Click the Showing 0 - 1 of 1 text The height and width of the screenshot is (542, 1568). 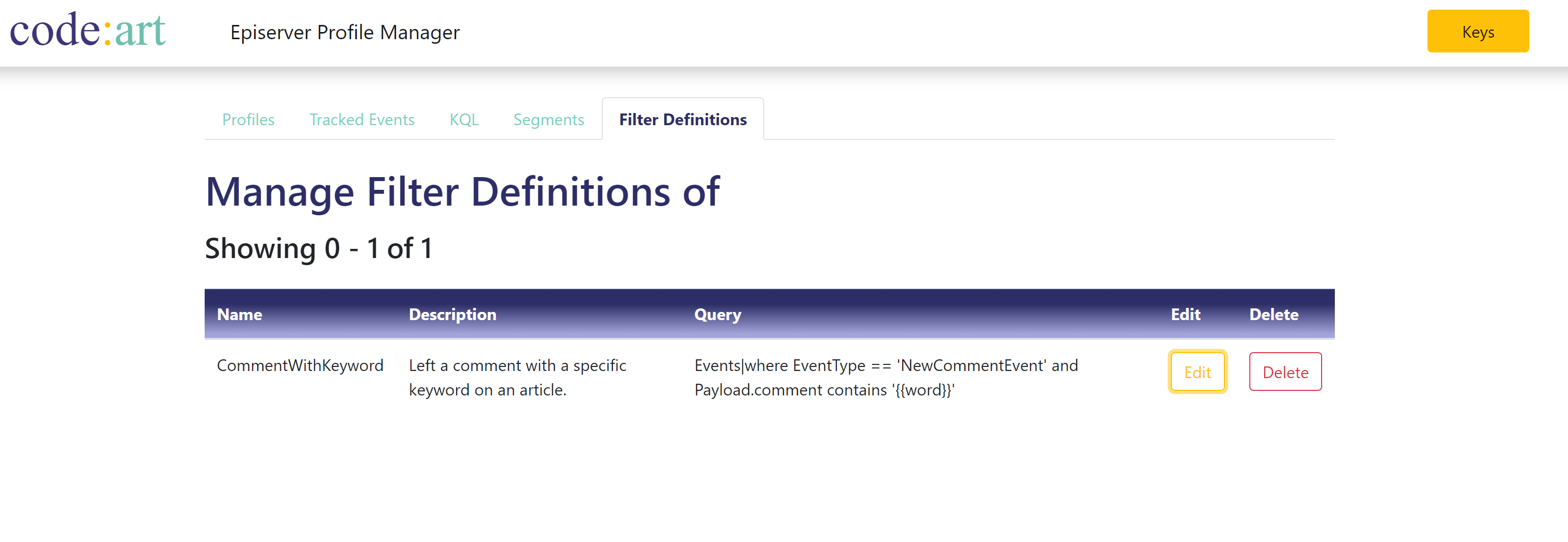click(318, 248)
